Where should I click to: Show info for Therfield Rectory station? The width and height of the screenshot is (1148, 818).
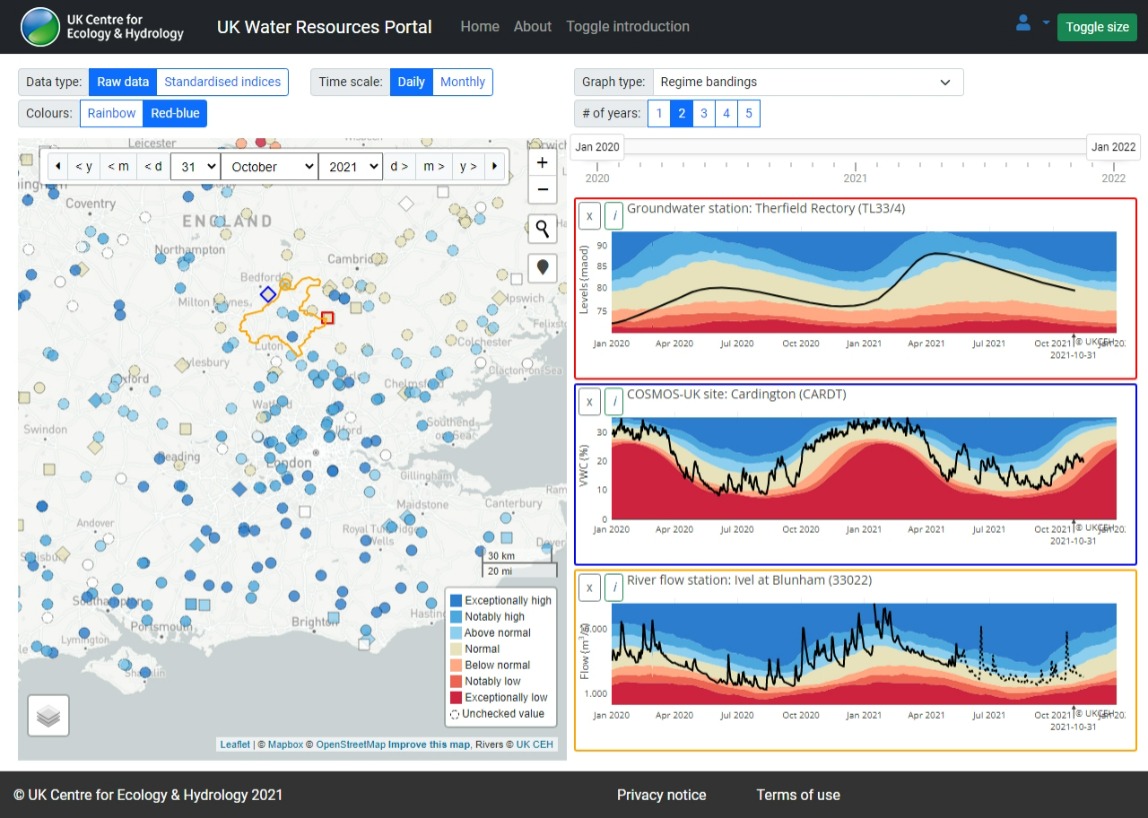(x=614, y=216)
